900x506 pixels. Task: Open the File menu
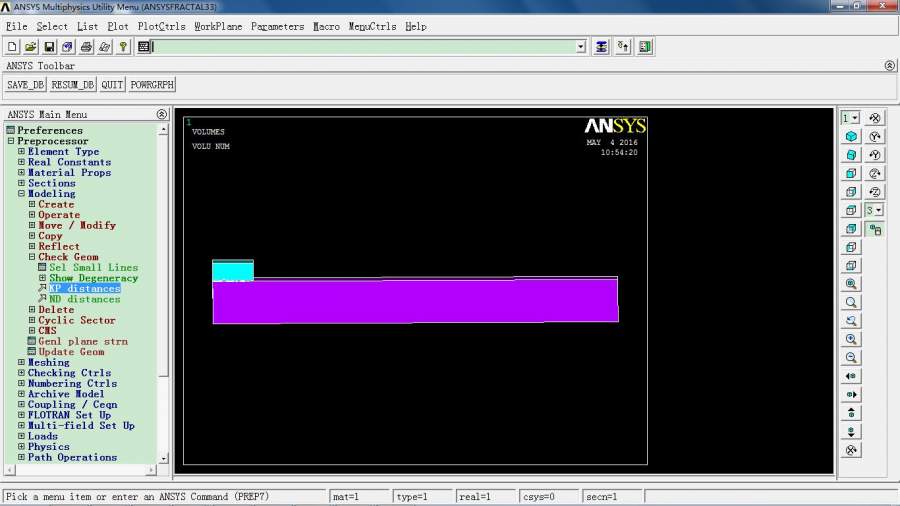point(16,26)
